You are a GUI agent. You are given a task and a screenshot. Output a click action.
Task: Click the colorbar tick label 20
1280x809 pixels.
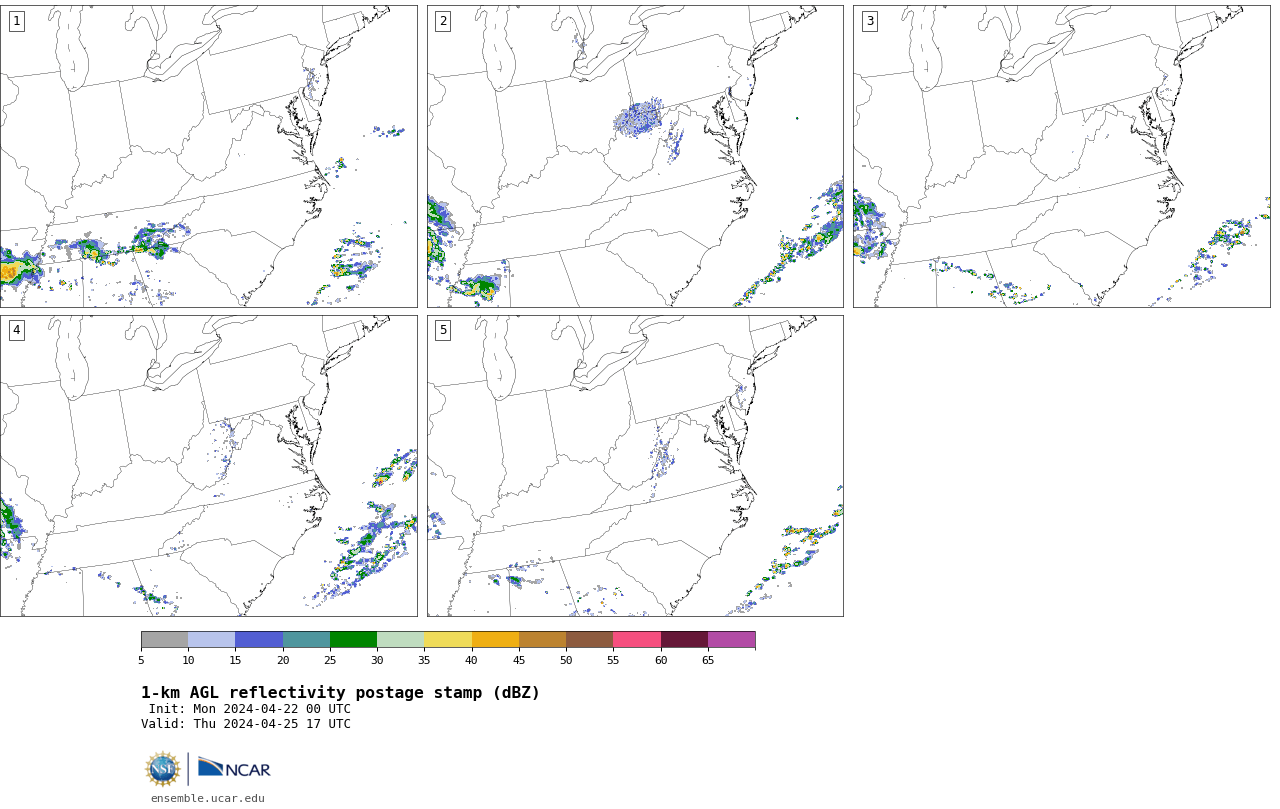pos(283,660)
